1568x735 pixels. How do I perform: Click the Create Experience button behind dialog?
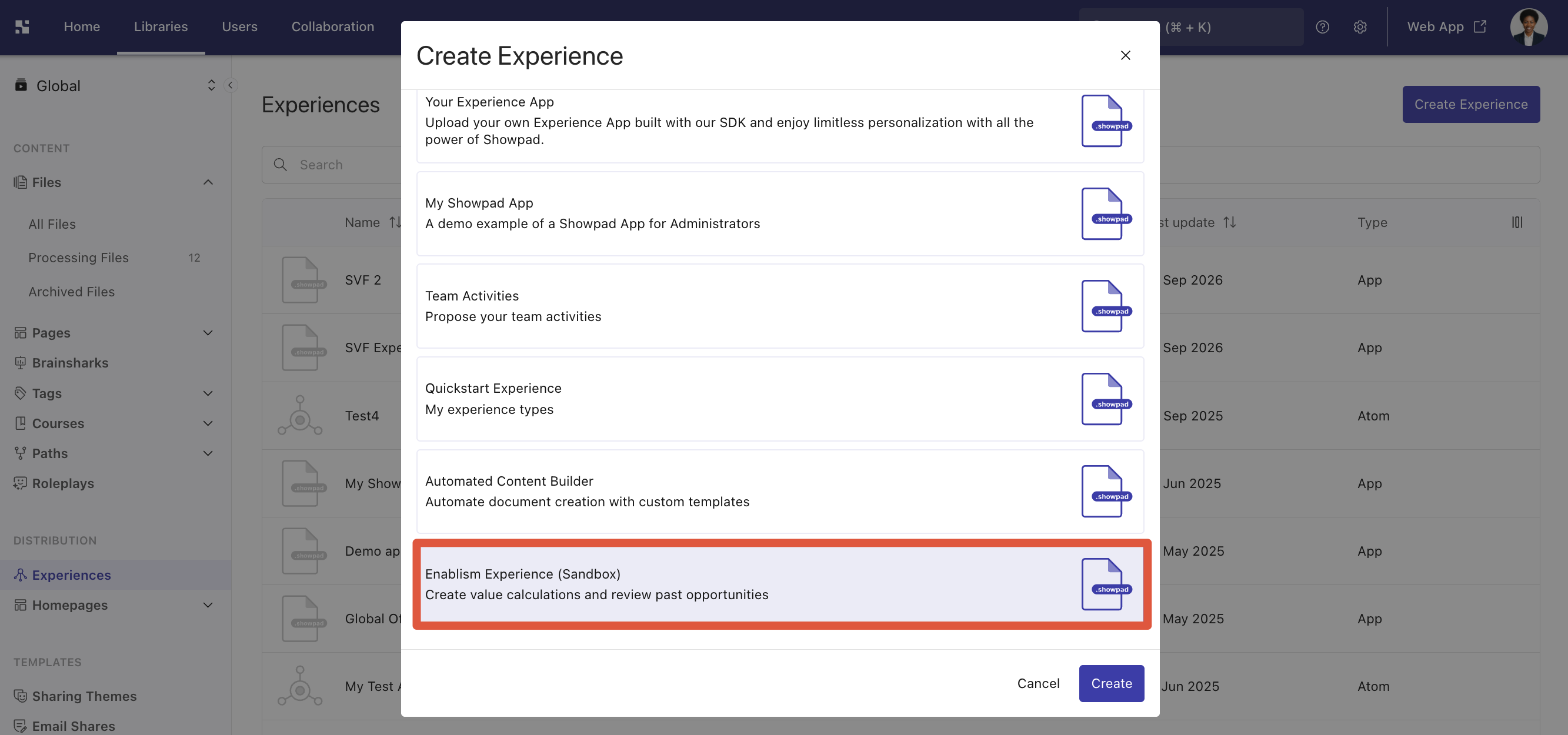(x=1470, y=104)
